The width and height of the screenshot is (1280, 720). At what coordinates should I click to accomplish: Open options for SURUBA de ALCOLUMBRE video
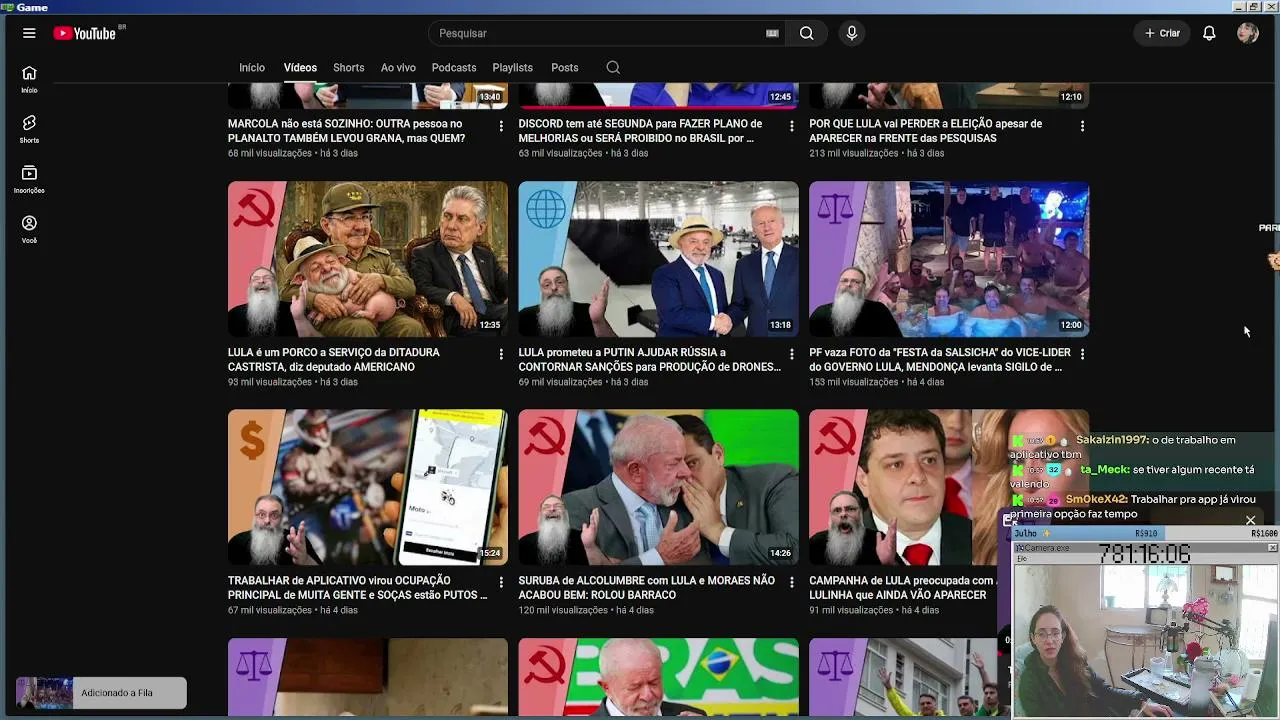[792, 582]
